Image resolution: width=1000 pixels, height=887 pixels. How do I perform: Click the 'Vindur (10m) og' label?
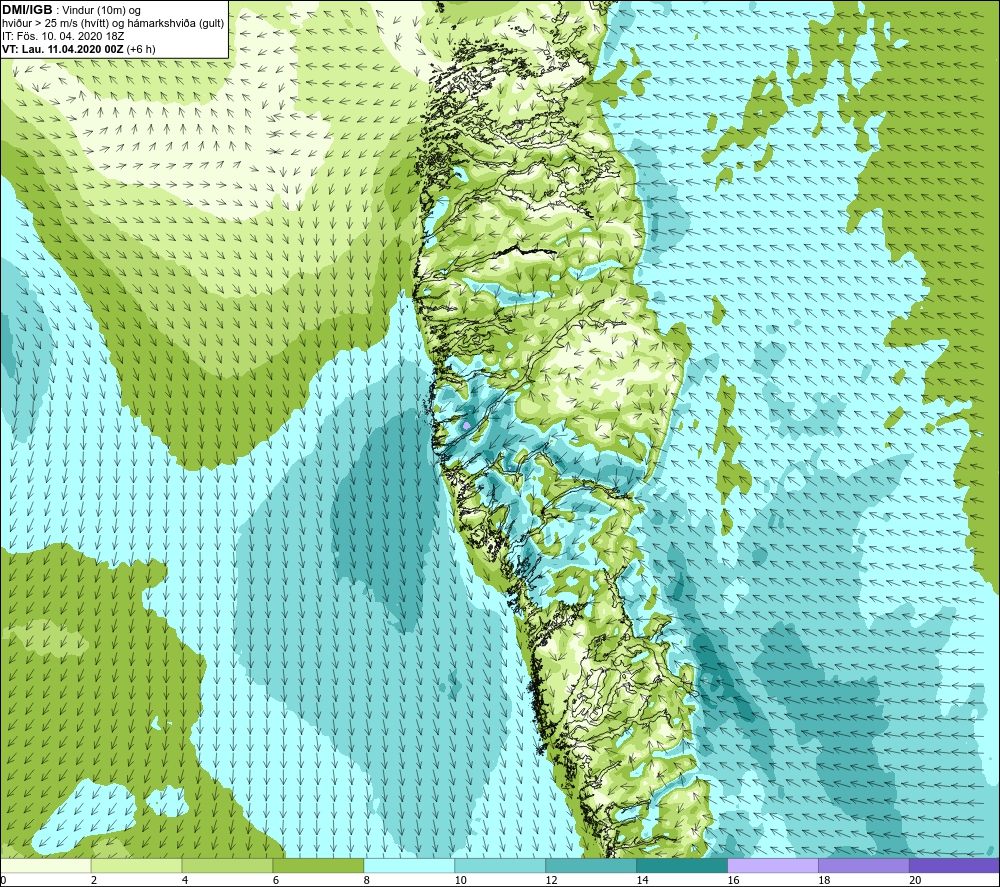click(101, 10)
